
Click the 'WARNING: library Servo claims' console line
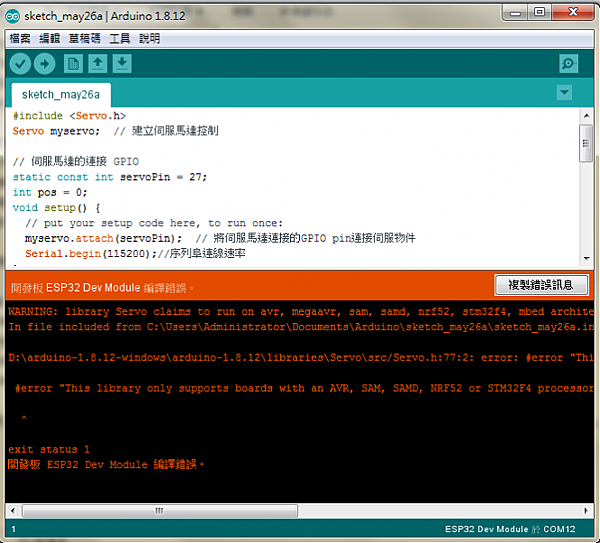point(301,311)
